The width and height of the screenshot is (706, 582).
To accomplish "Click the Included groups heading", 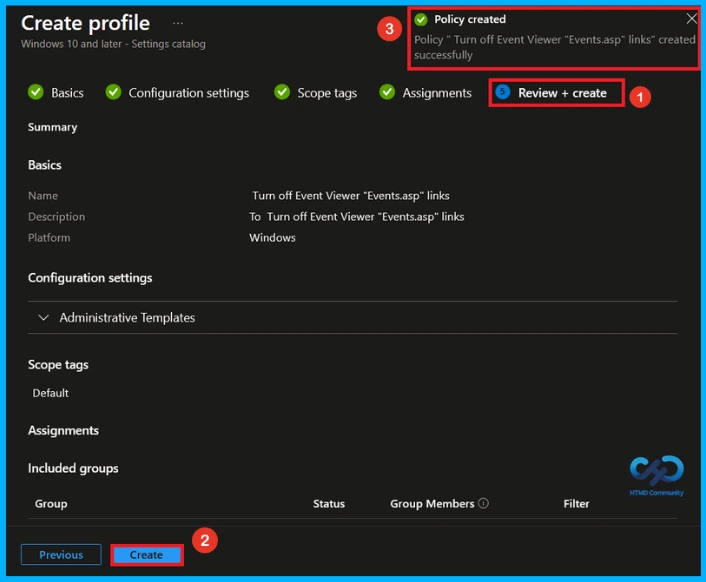I will click(73, 469).
